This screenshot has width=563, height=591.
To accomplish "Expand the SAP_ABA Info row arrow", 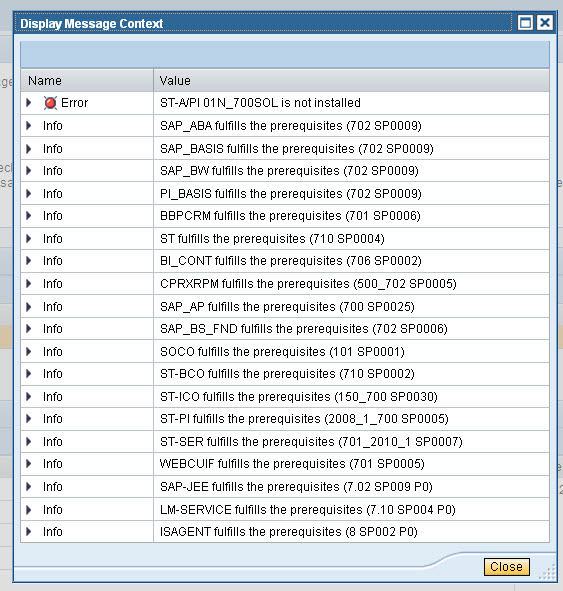I will point(29,126).
